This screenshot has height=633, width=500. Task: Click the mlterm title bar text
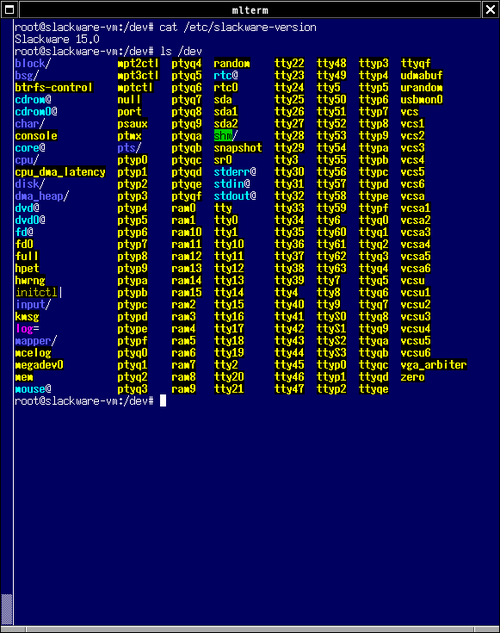click(x=250, y=10)
